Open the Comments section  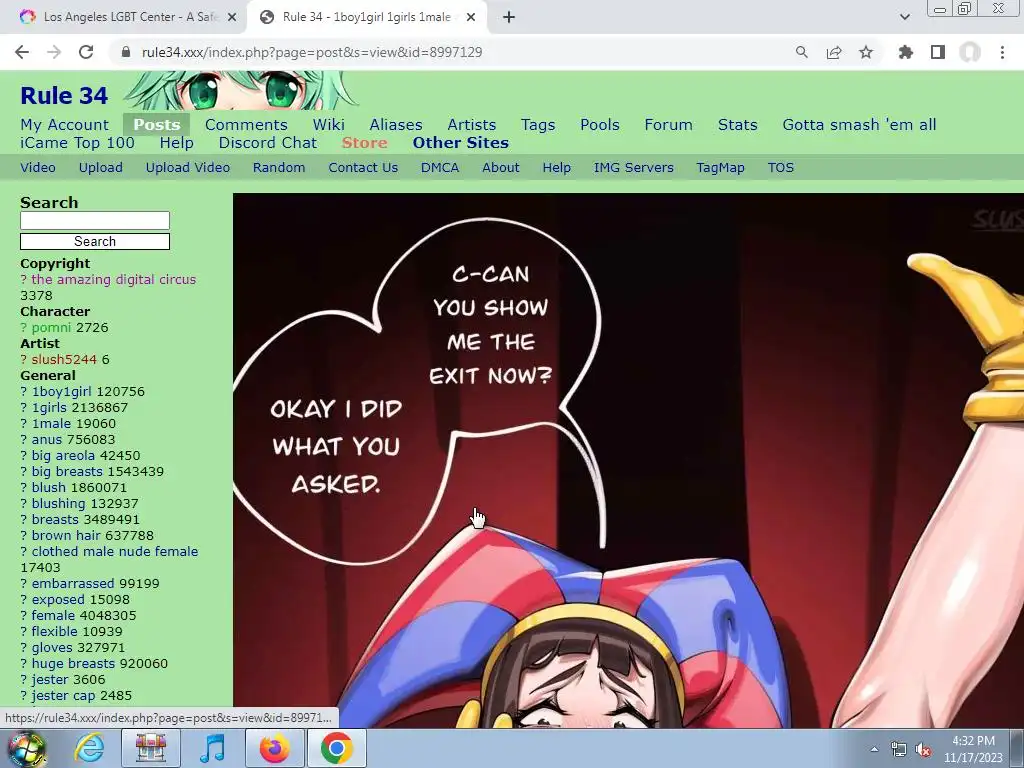point(246,125)
